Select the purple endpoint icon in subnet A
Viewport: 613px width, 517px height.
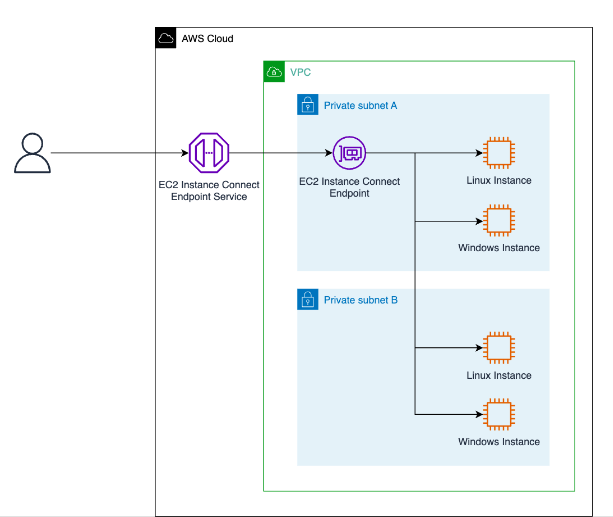tap(350, 153)
